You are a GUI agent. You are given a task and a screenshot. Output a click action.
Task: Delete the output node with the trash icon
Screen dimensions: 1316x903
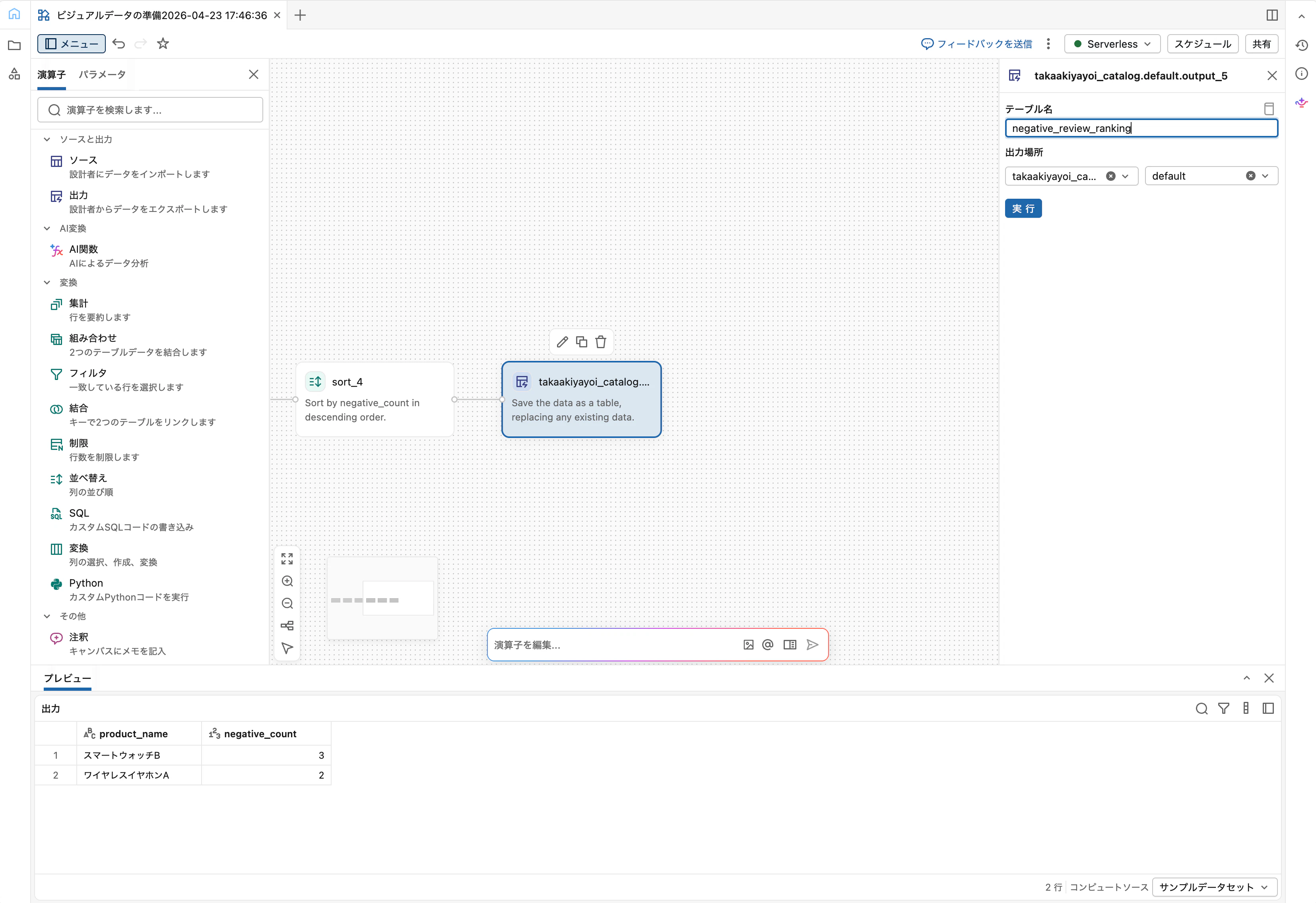tap(601, 341)
